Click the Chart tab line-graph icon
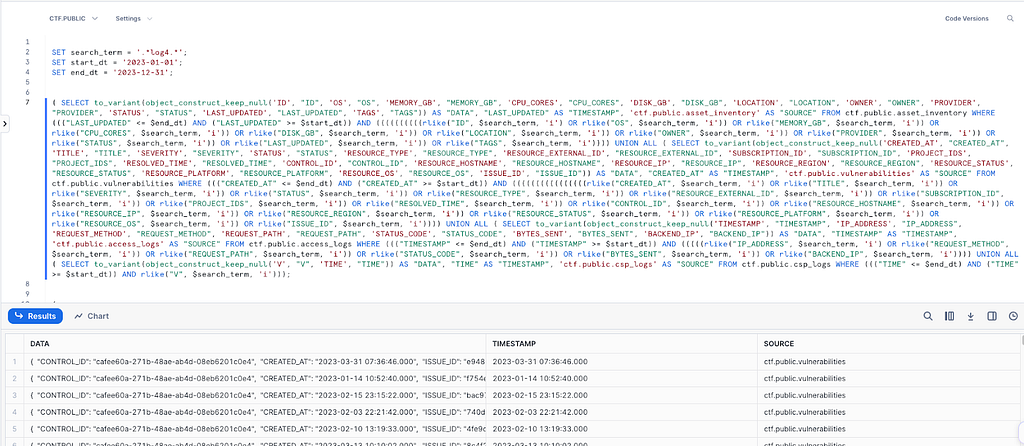The width and height of the screenshot is (1024, 446). point(78,316)
